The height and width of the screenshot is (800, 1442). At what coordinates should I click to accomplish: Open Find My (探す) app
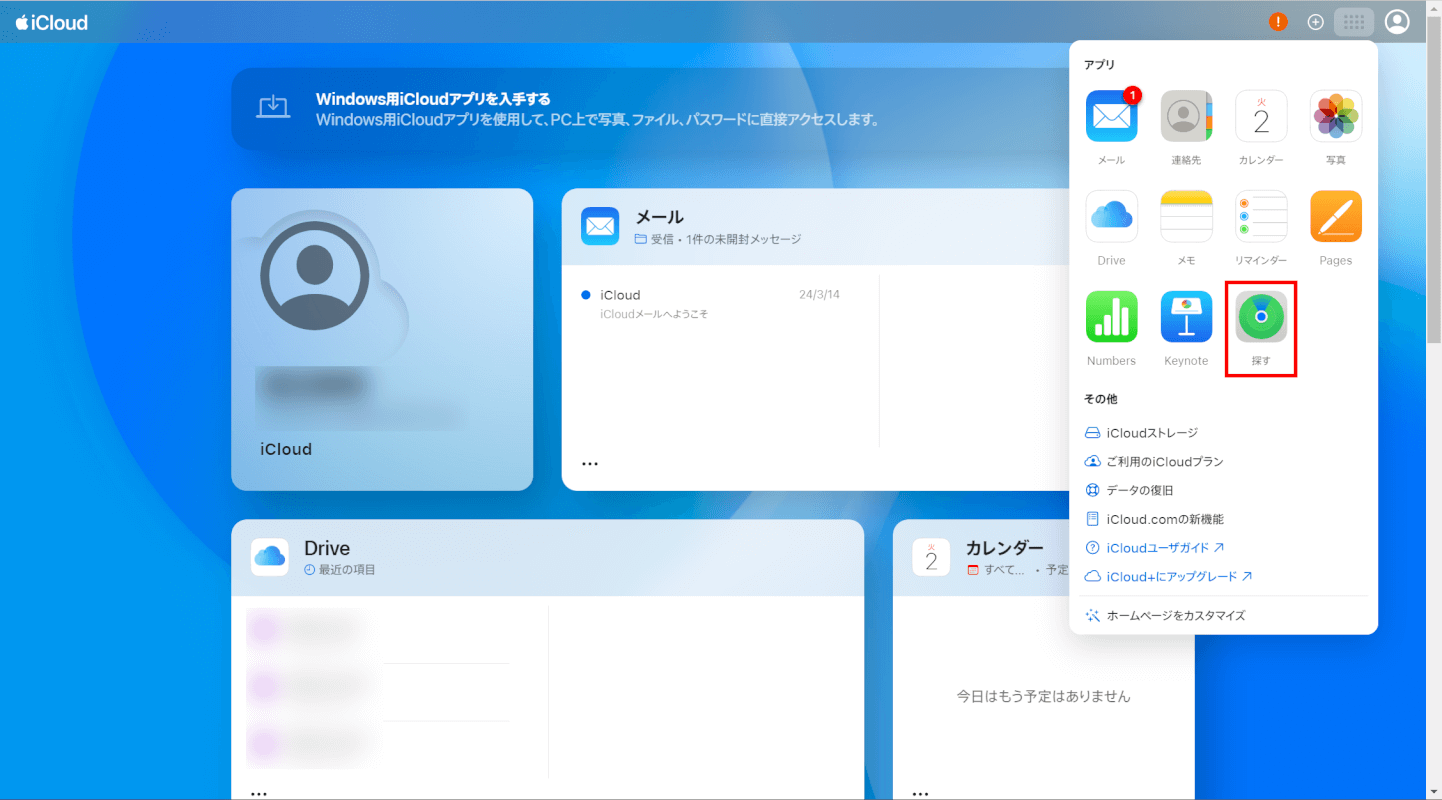coord(1261,316)
